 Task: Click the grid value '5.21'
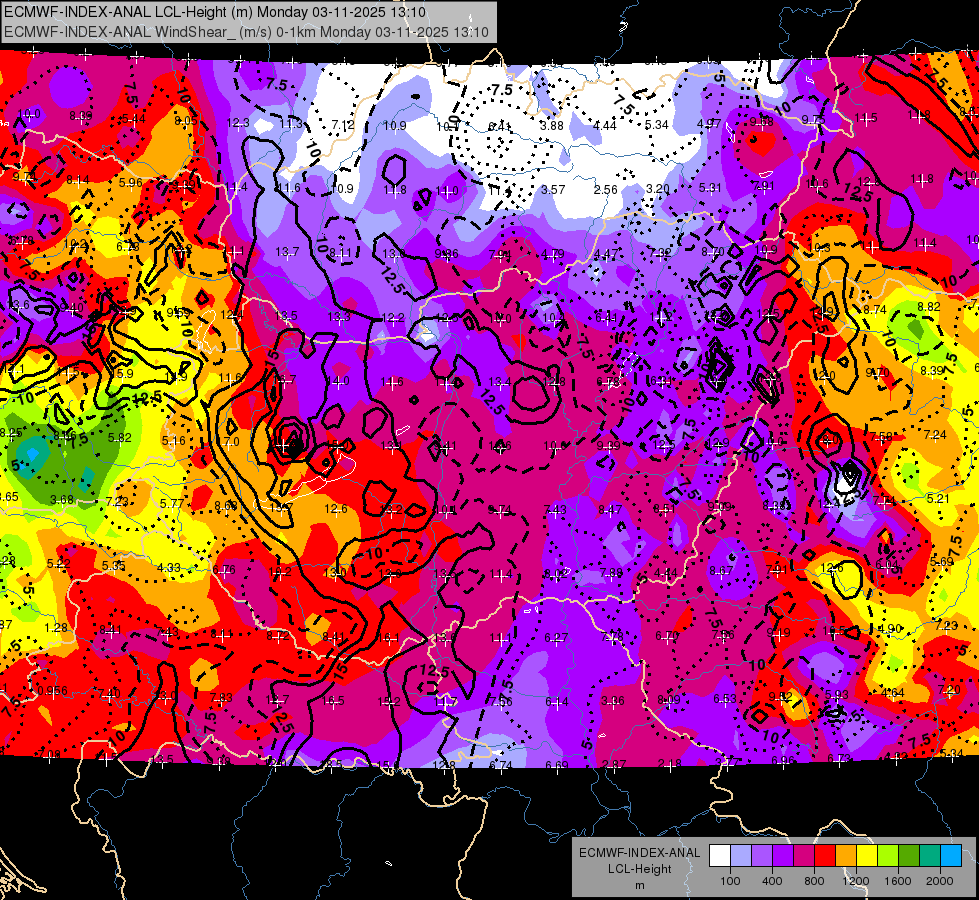pyautogui.click(x=938, y=498)
